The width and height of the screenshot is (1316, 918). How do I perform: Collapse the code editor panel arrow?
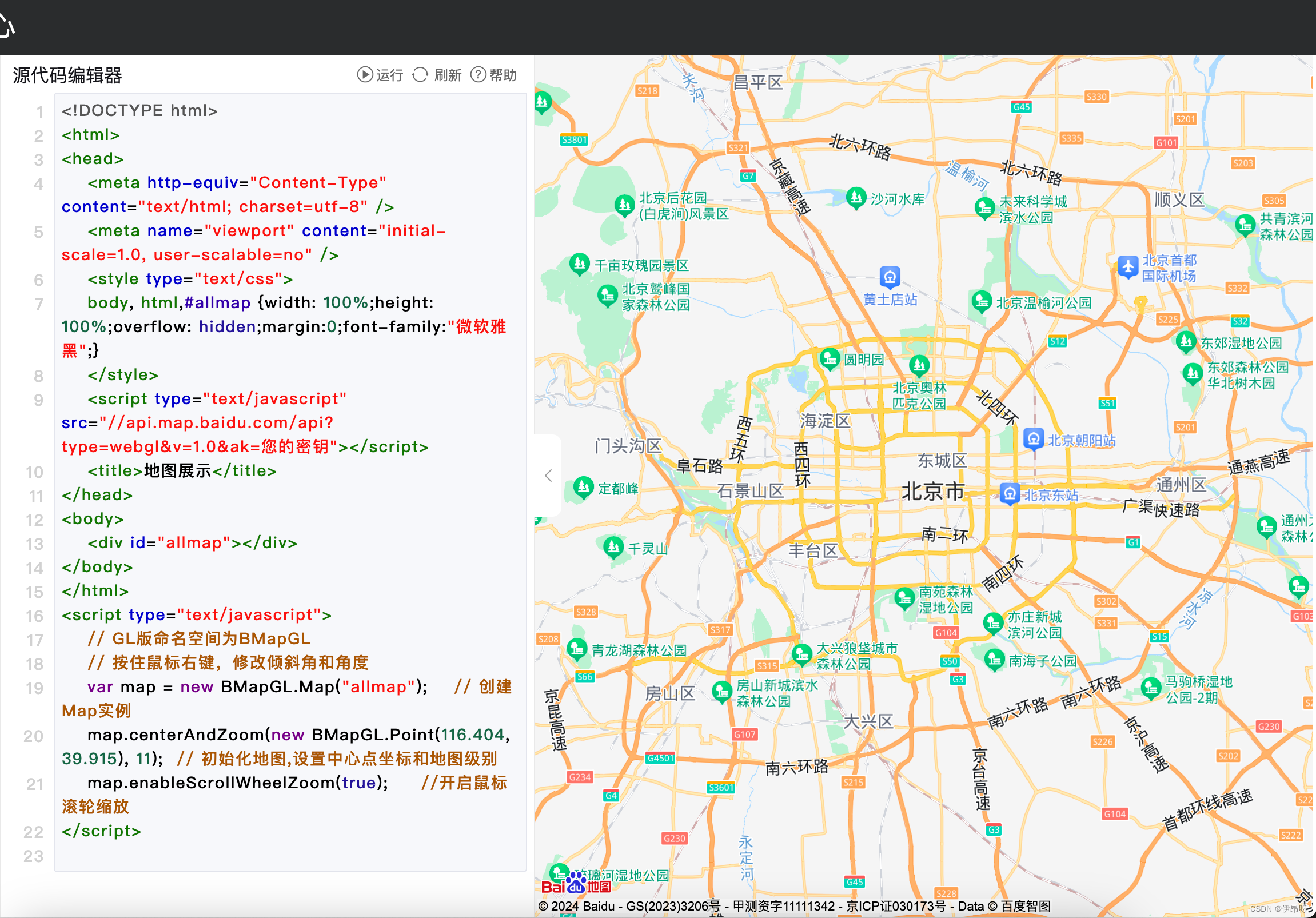coord(549,476)
